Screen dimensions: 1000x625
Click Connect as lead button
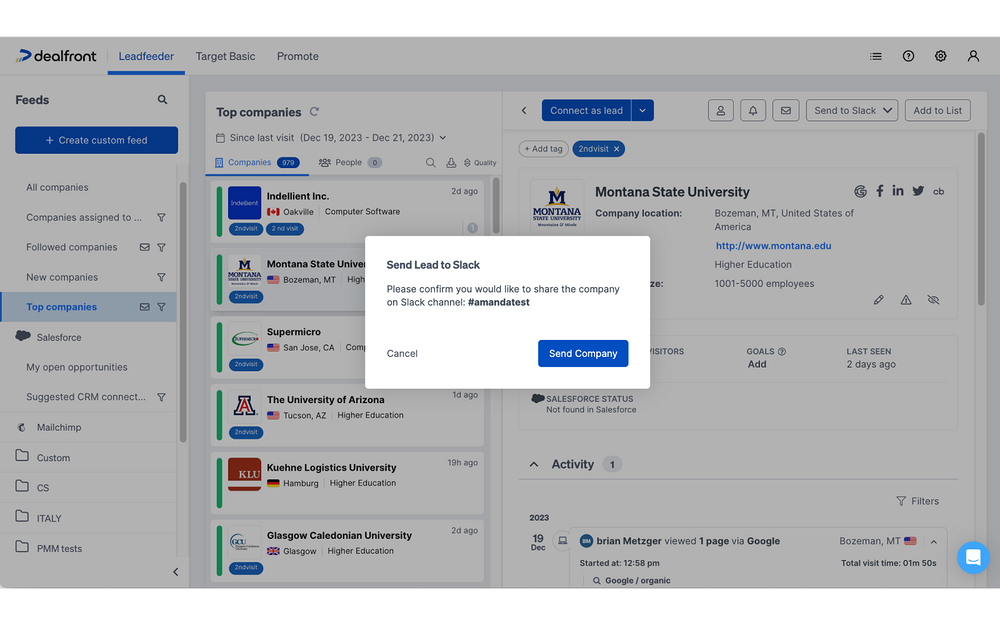(586, 110)
